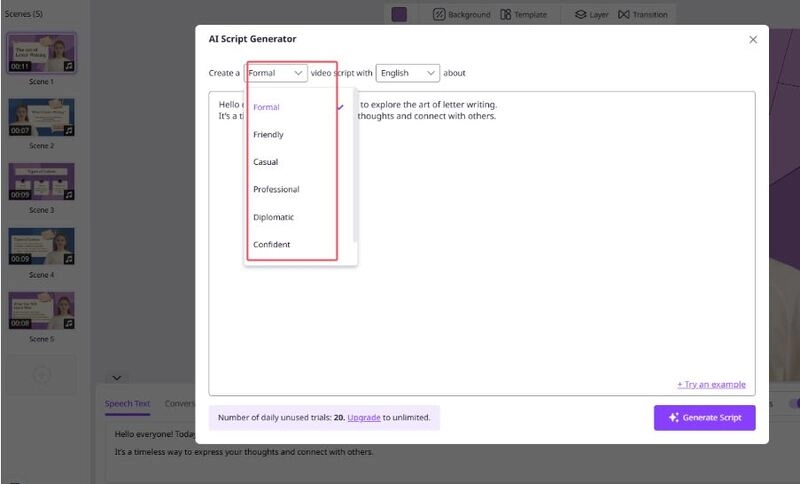Click the music icon on Scene 2

point(69,131)
